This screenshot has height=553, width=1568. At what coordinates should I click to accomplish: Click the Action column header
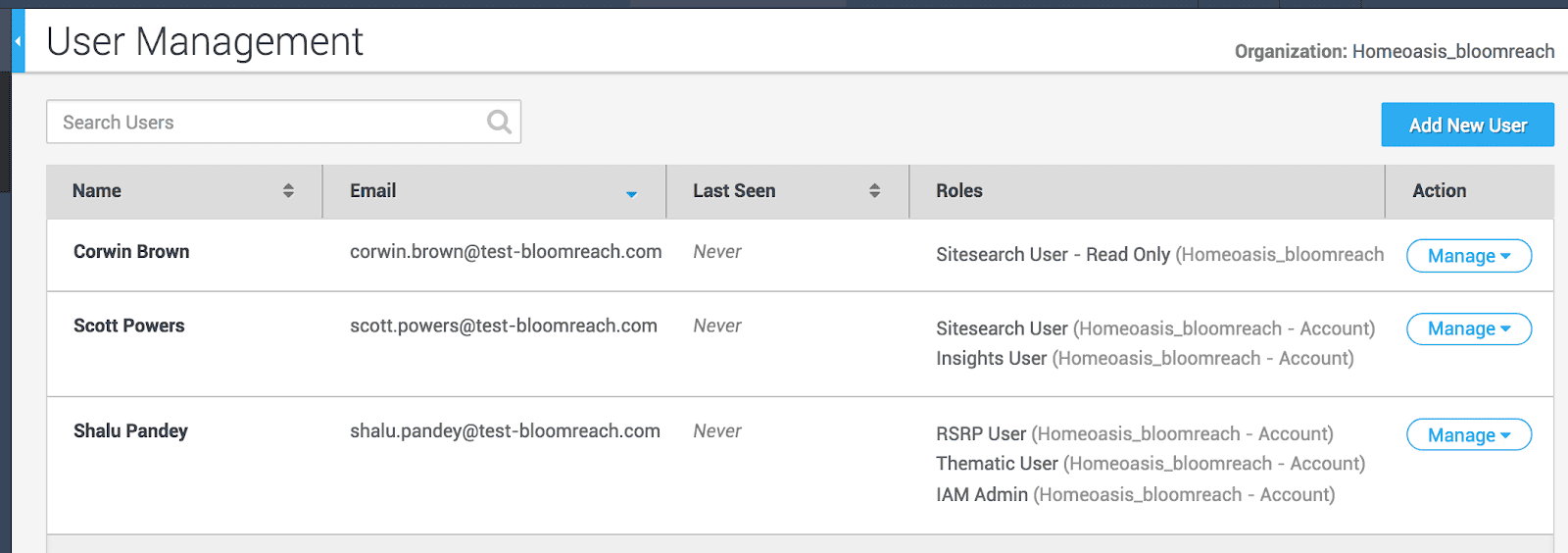coord(1439,191)
